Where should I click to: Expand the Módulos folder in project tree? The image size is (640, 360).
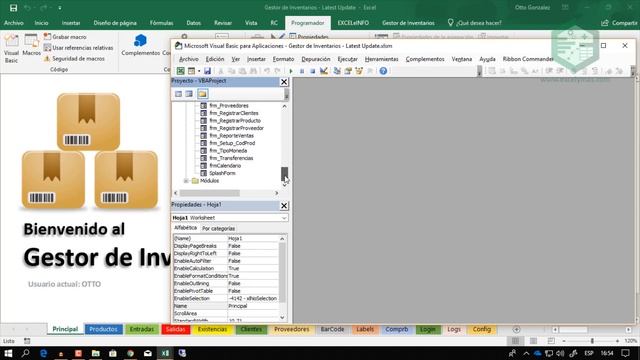point(186,181)
